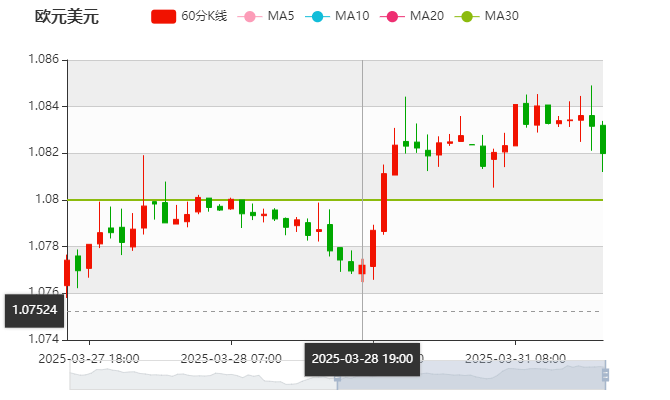Click the left handle of zoom slider

(336, 375)
